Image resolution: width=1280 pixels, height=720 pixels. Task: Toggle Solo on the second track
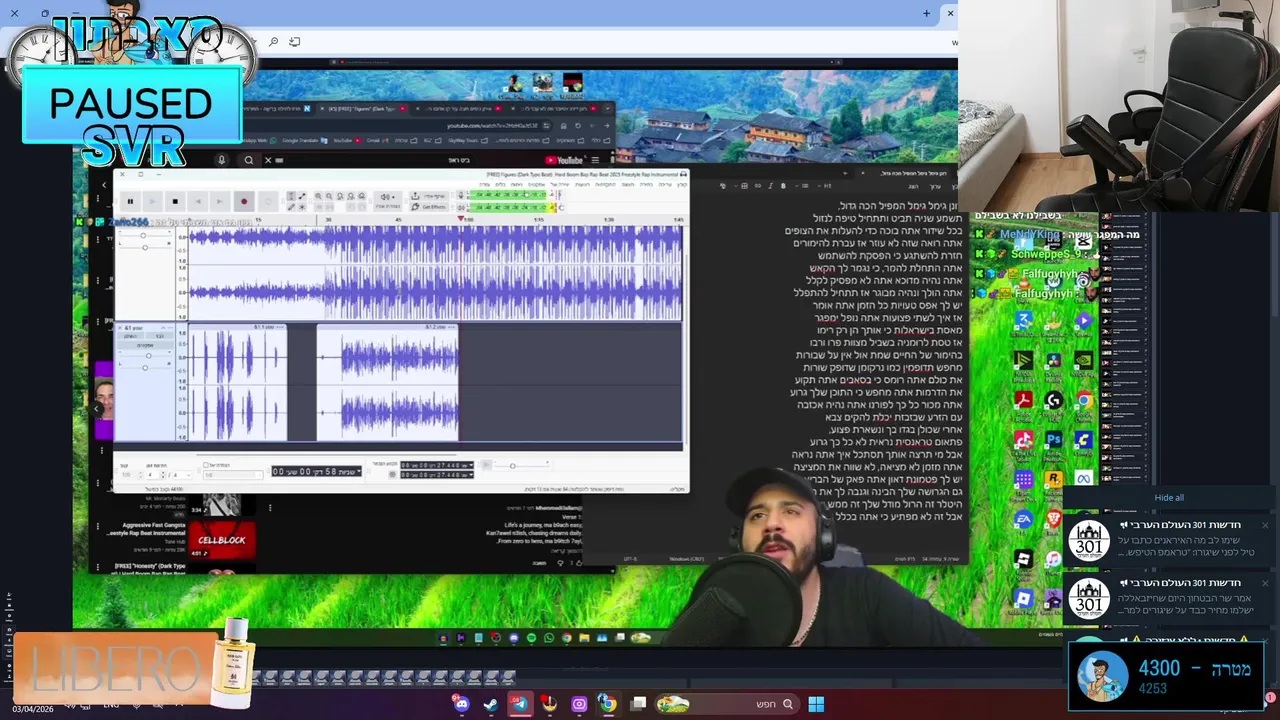coord(159,336)
